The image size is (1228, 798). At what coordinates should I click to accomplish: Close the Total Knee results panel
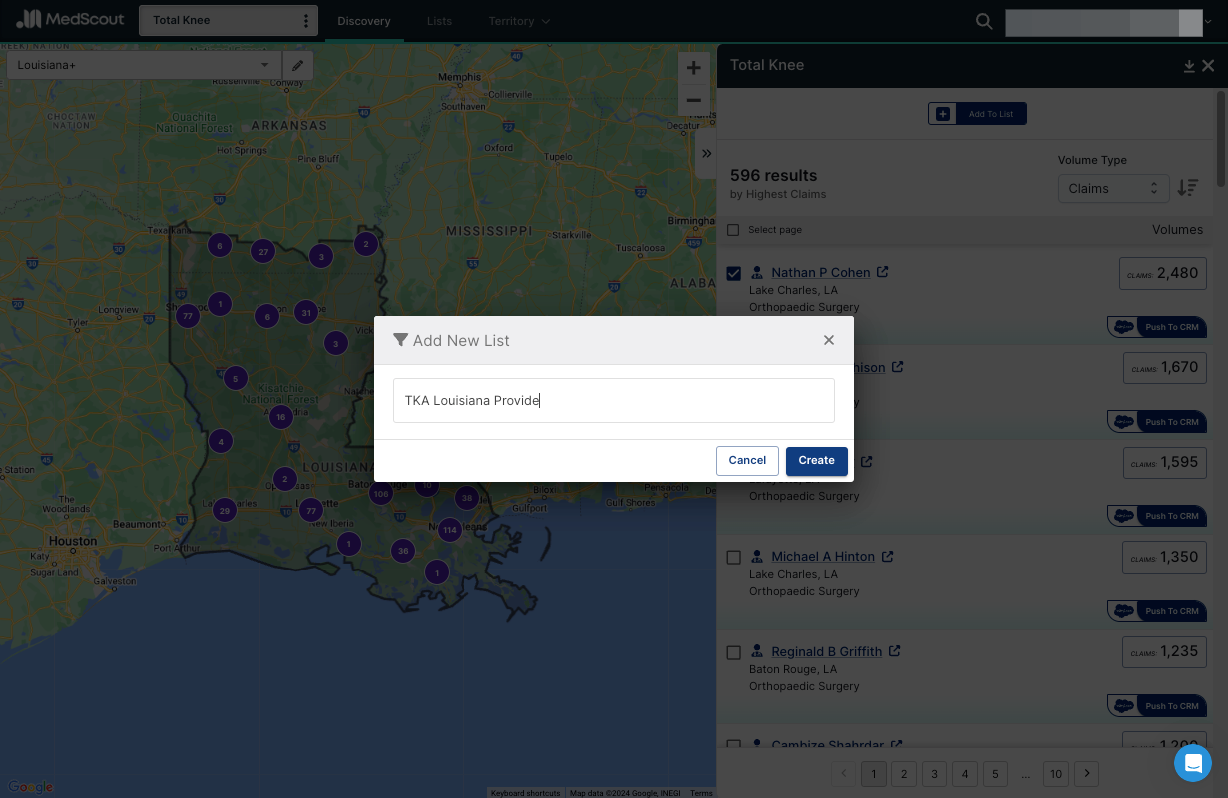pos(1208,66)
